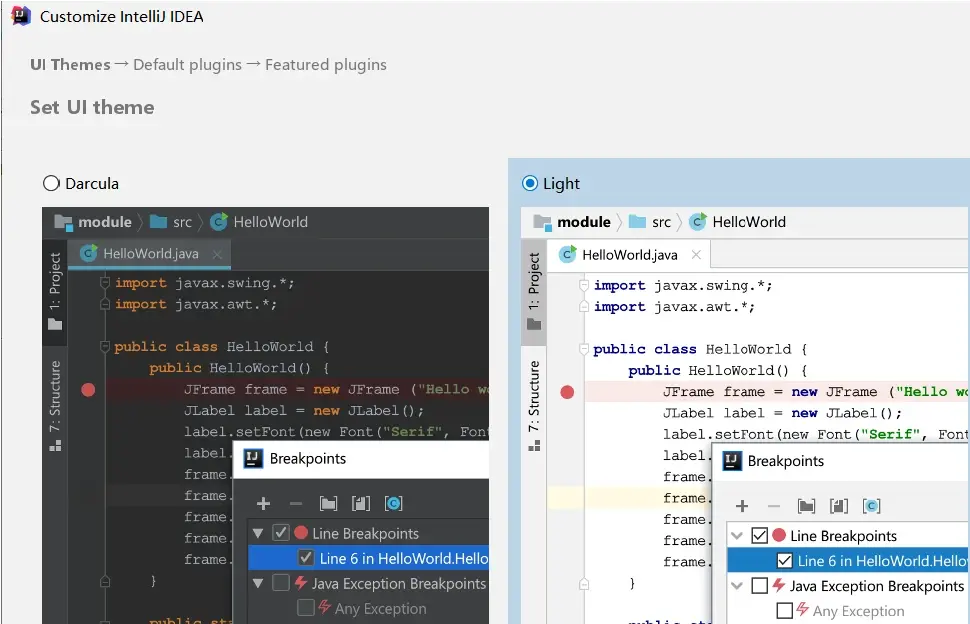The image size is (970, 624).
Task: Click HelloWorld class icon in Darcula breadcrumb
Action: click(218, 221)
